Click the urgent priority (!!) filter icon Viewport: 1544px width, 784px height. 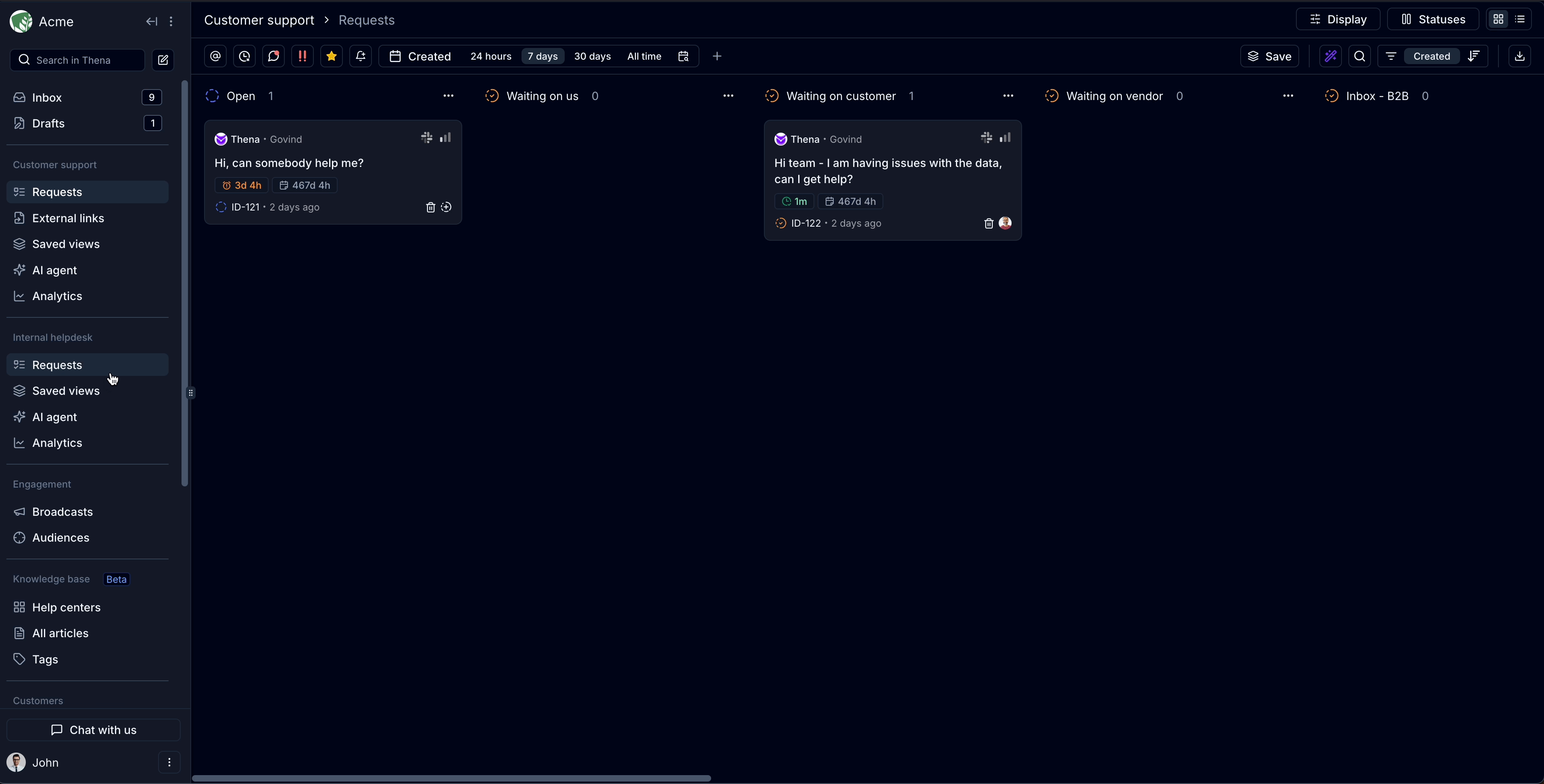pyautogui.click(x=302, y=56)
